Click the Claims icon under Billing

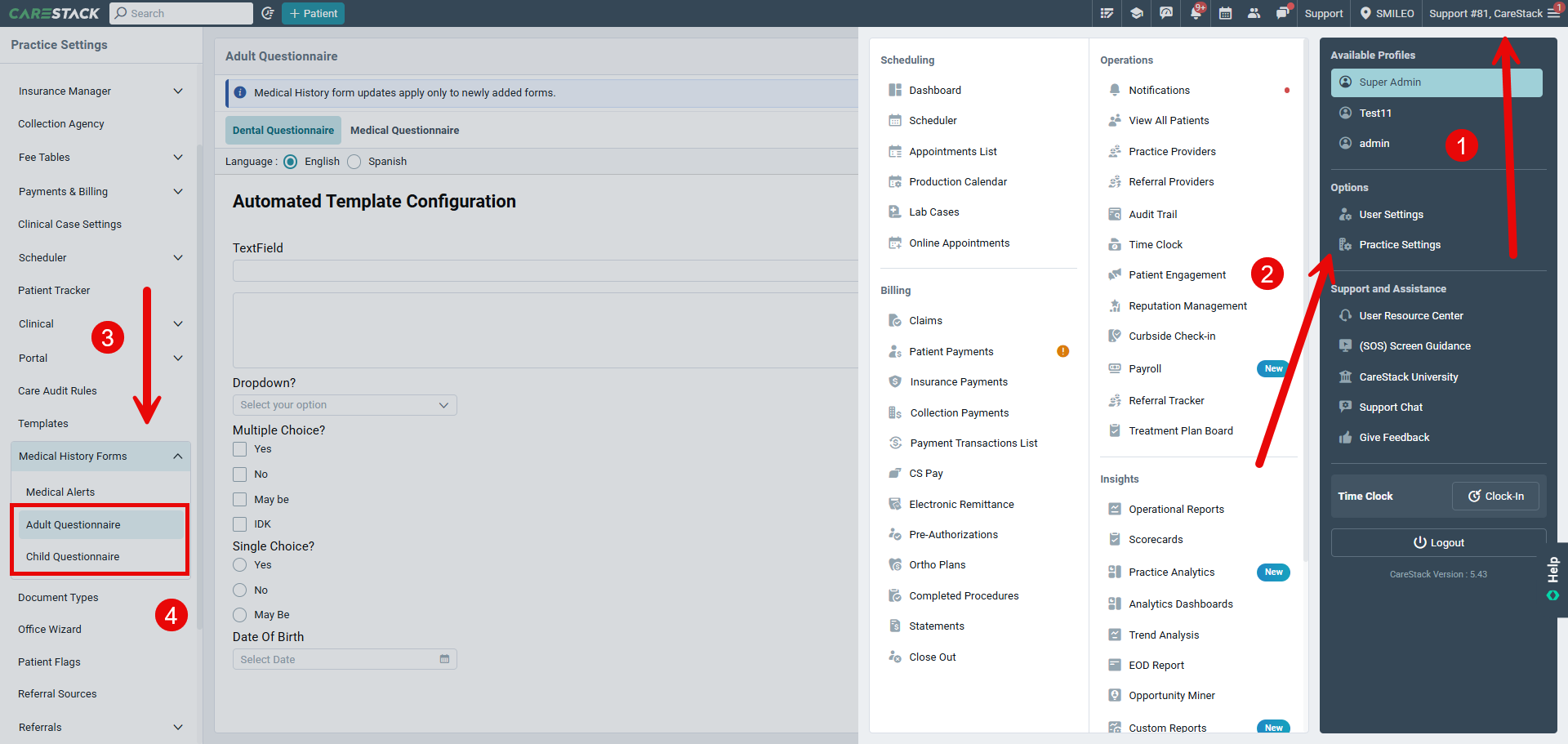coord(895,320)
